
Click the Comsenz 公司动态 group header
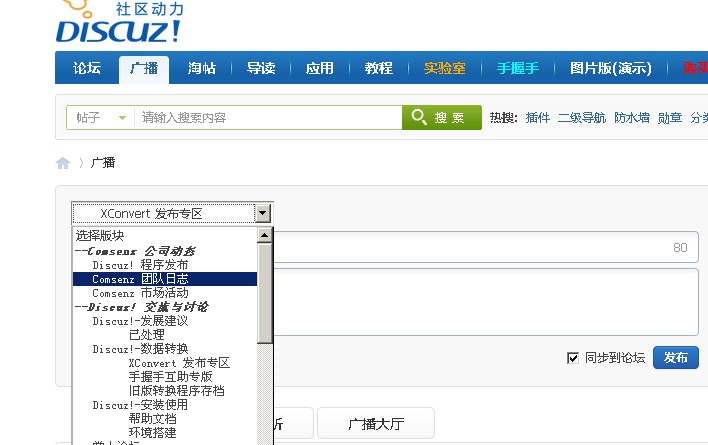(x=165, y=250)
